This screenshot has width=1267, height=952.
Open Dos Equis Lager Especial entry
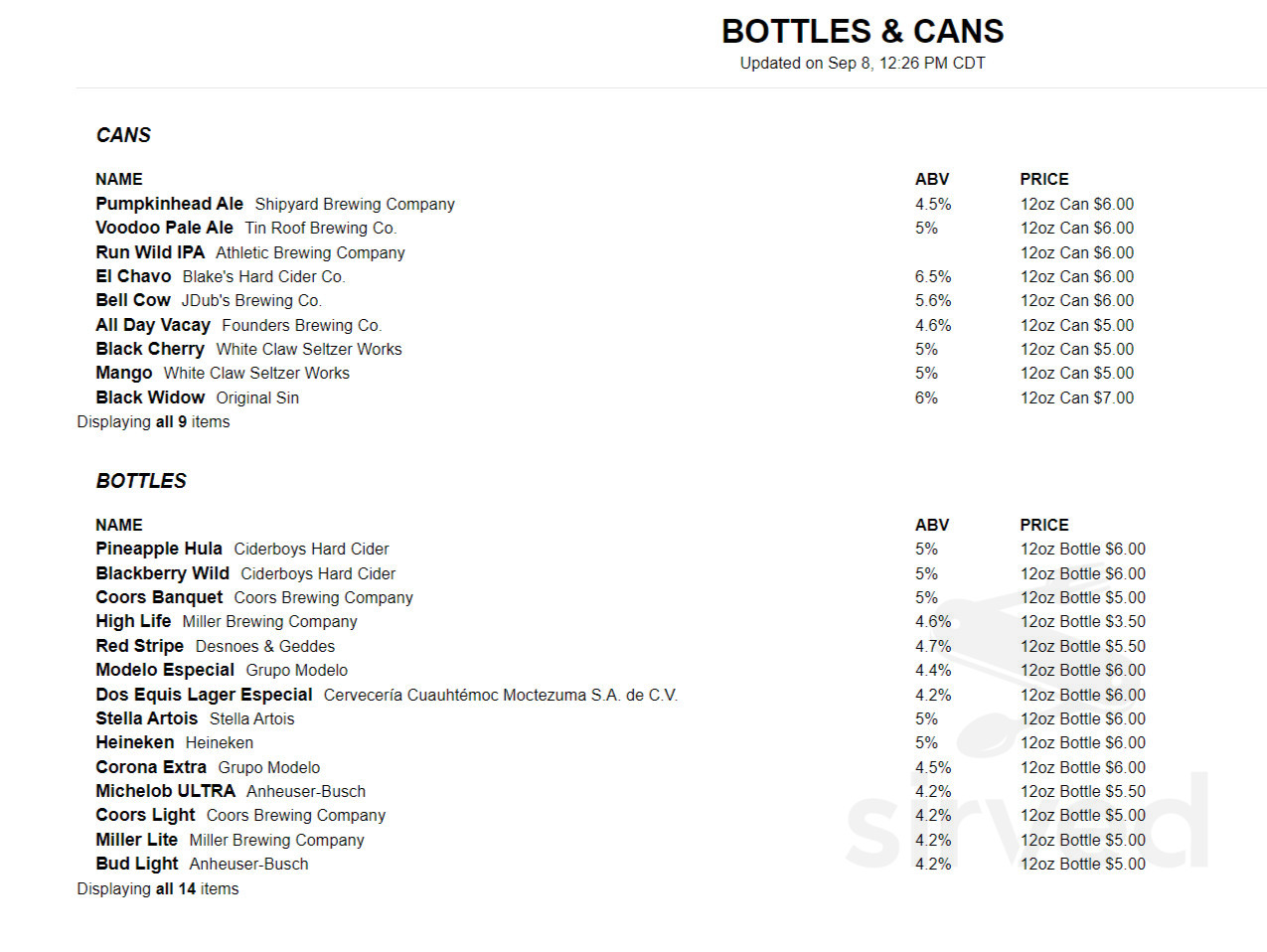(204, 695)
